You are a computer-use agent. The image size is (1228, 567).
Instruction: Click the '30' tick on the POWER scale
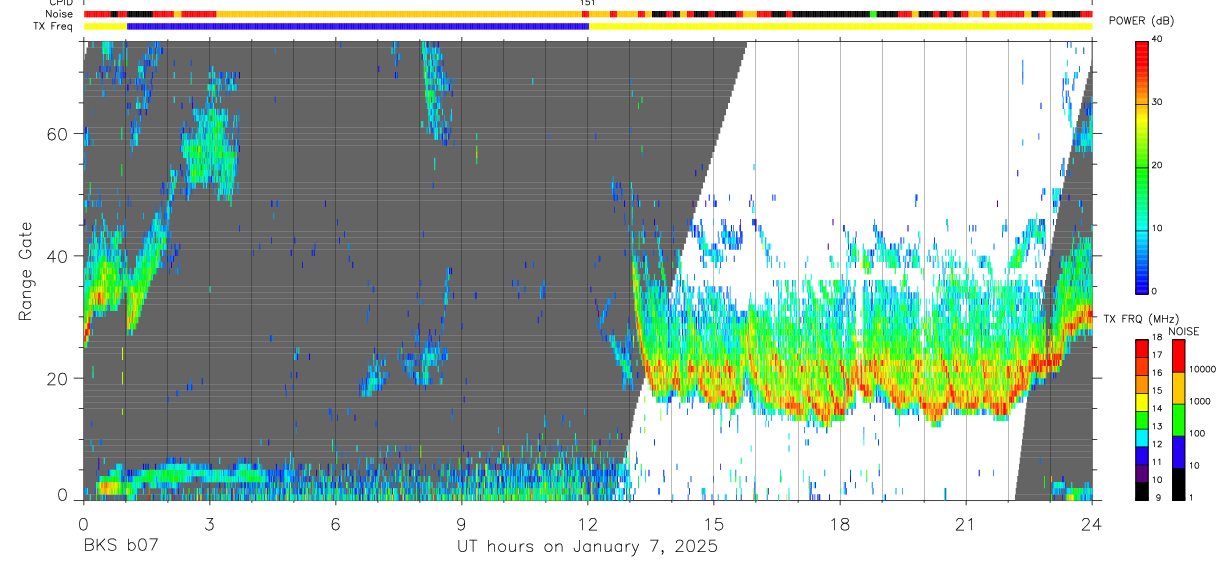pos(1158,103)
